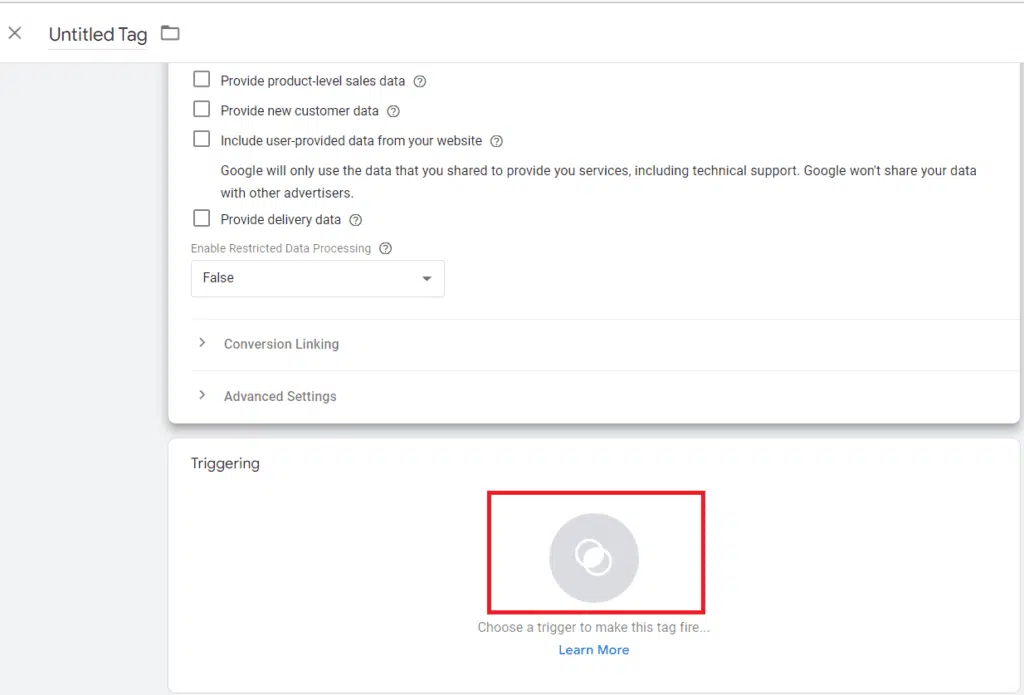
Task: Edit the Untitled Tag name field
Action: [x=98, y=34]
